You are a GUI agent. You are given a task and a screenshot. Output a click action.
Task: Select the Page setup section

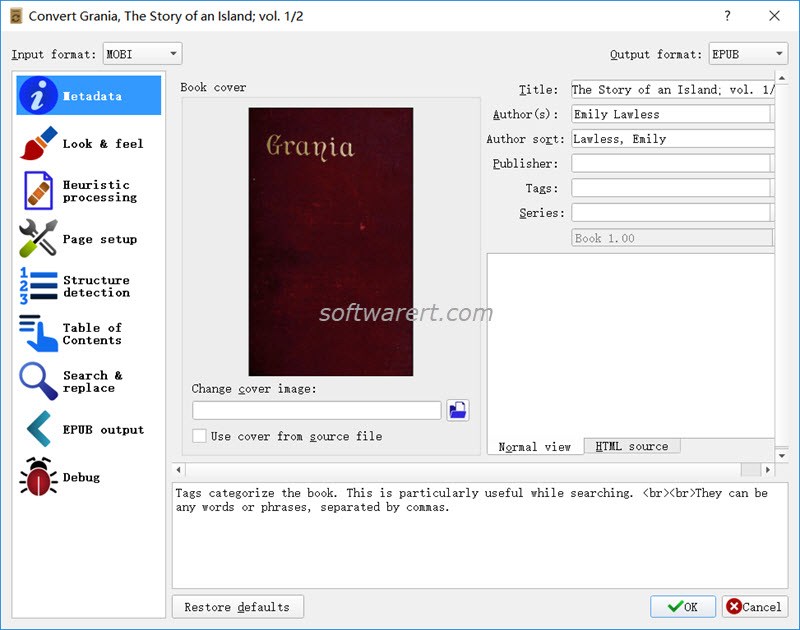(x=88, y=238)
